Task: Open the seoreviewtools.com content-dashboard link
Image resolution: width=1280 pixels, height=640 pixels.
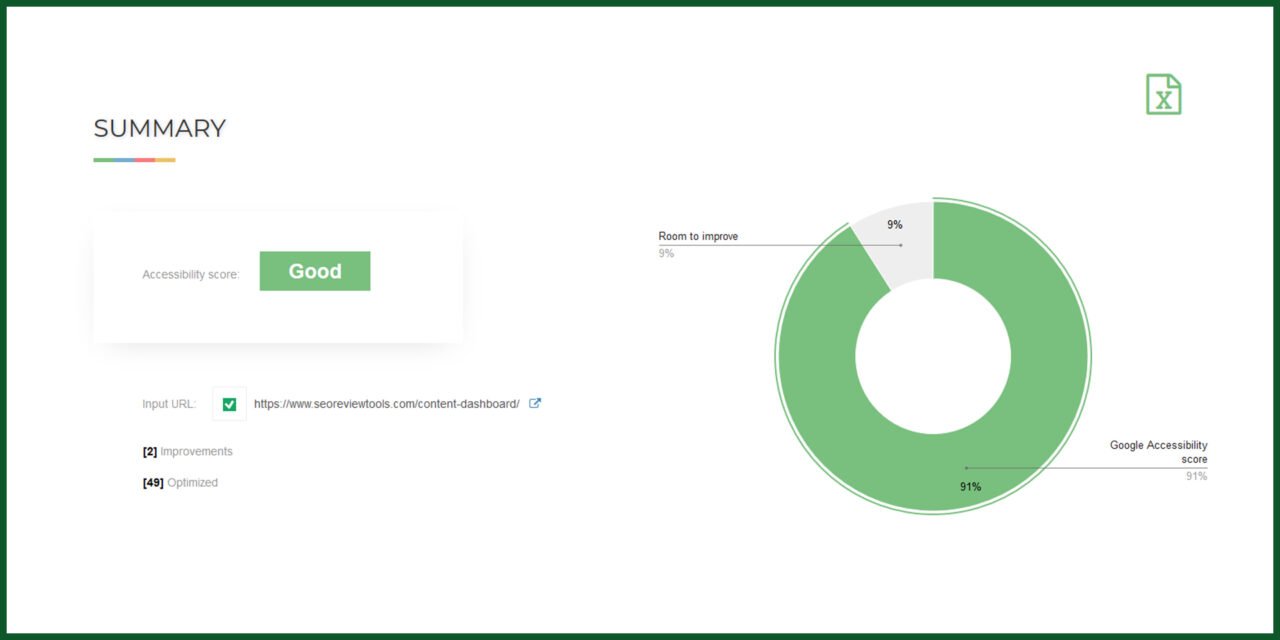Action: click(x=386, y=403)
